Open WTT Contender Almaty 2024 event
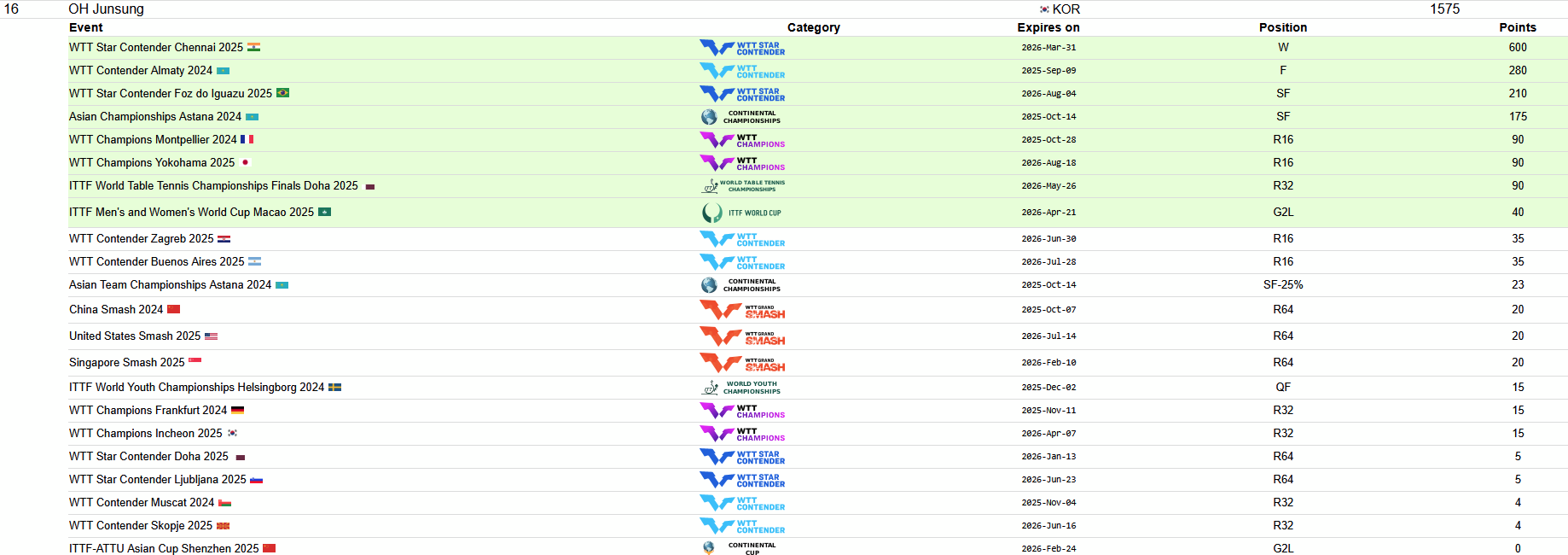The image size is (1568, 555). [141, 70]
